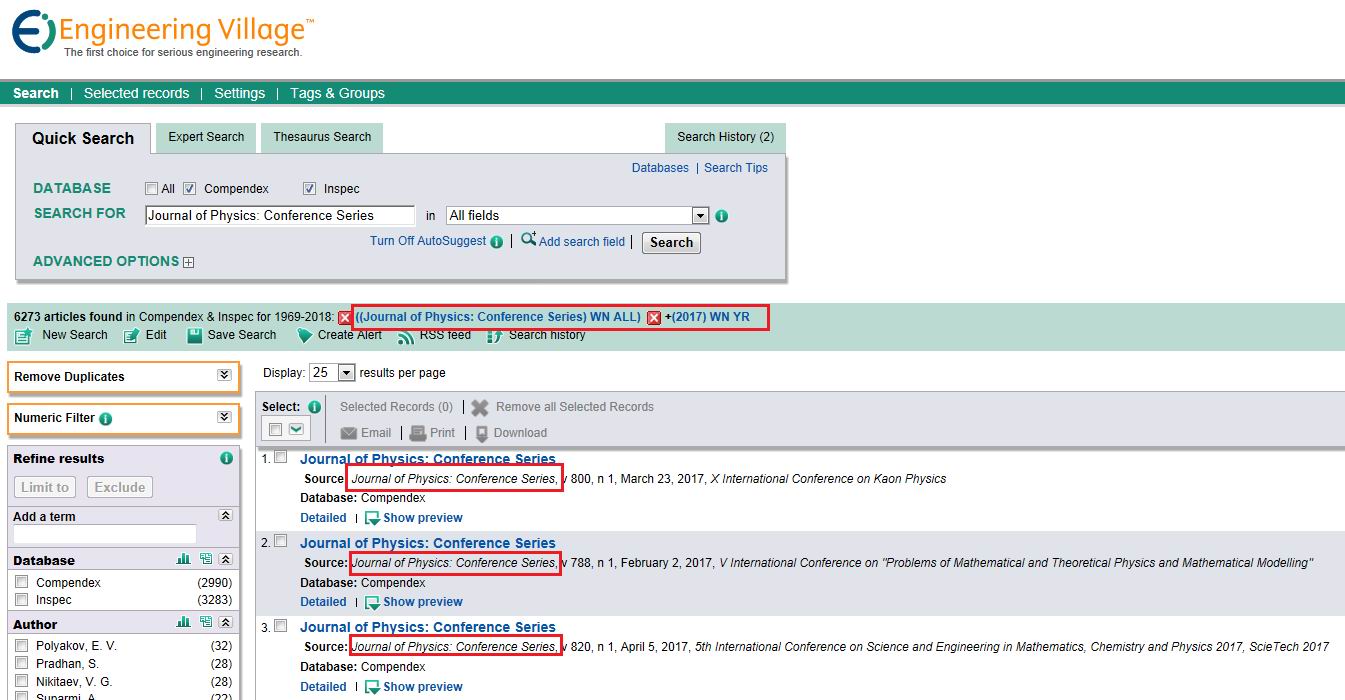The image size is (1345, 700).
Task: Check the All databases checkbox
Action: pos(151,189)
